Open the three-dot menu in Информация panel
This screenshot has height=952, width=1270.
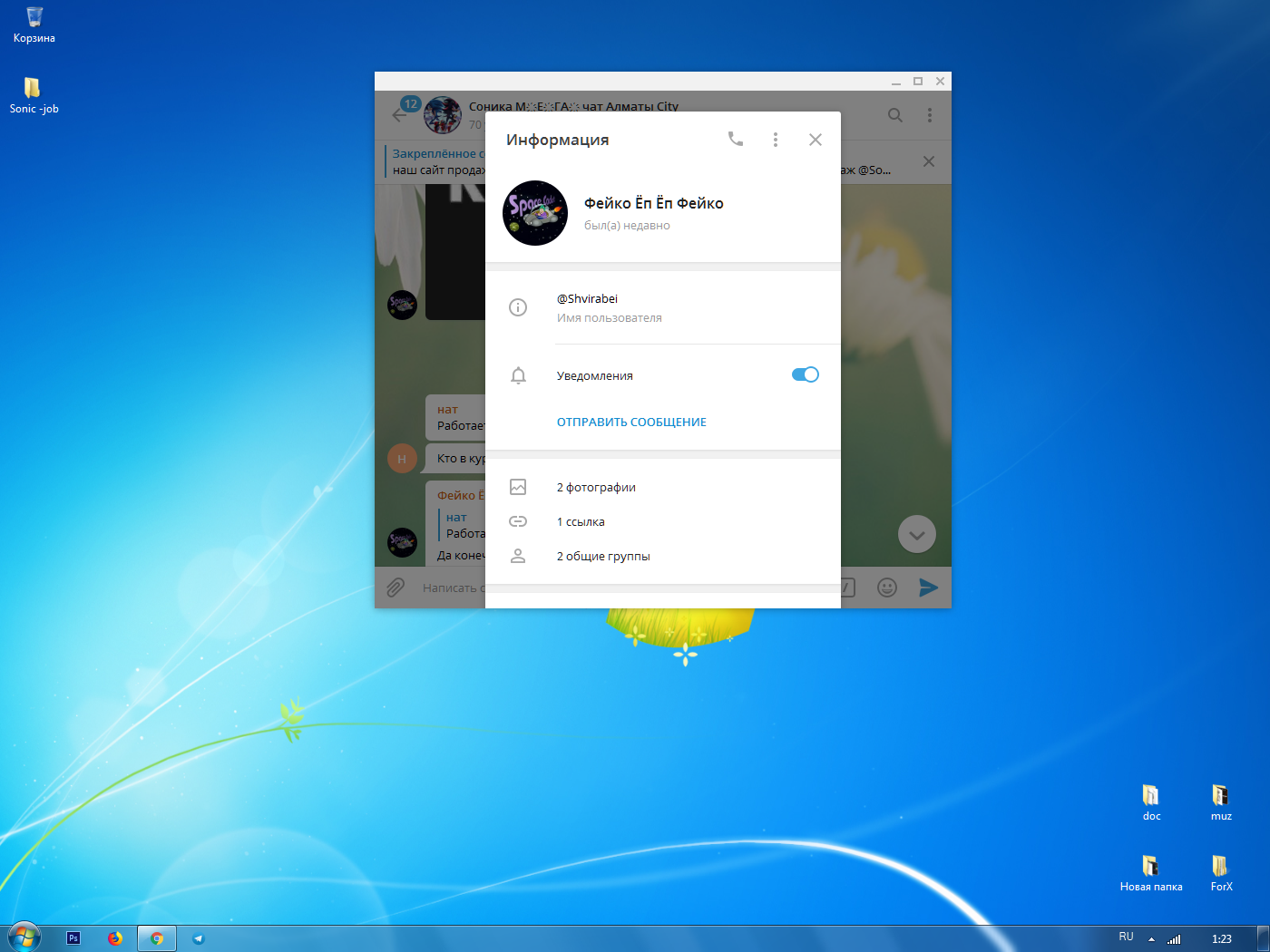tap(776, 140)
